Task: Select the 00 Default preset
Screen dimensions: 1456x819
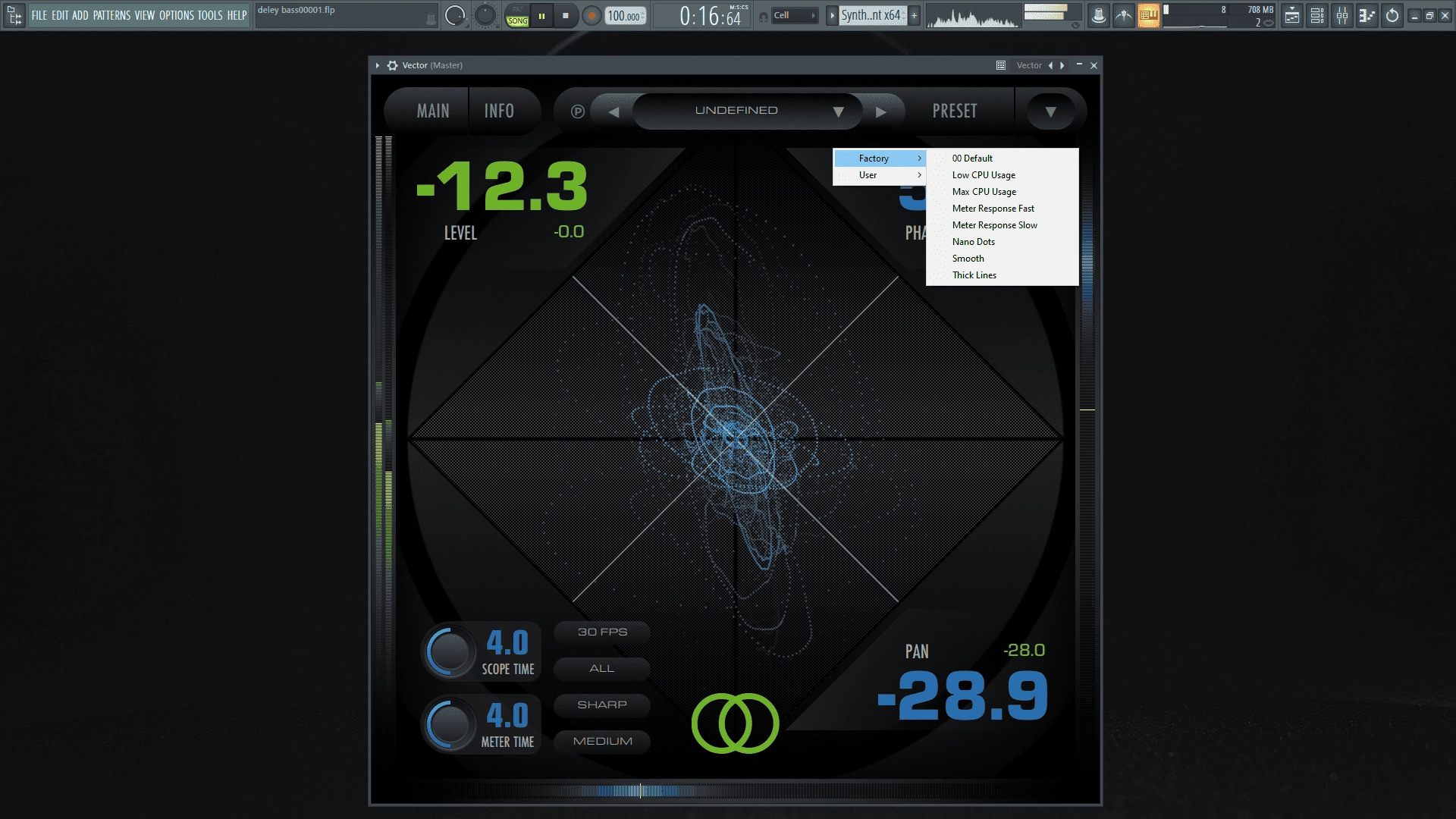Action: pos(1003,158)
